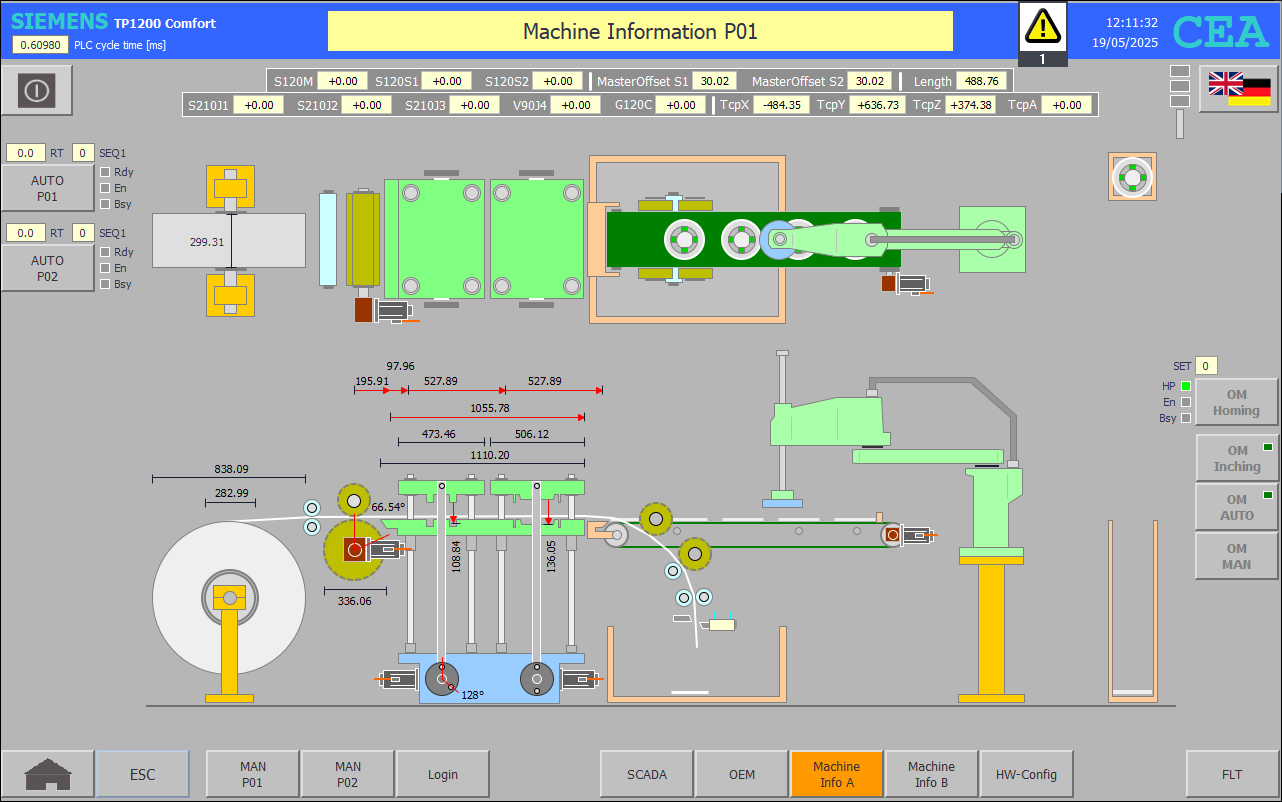Click the MasterOffset S1 value field
The width and height of the screenshot is (1282, 802).
pos(715,81)
